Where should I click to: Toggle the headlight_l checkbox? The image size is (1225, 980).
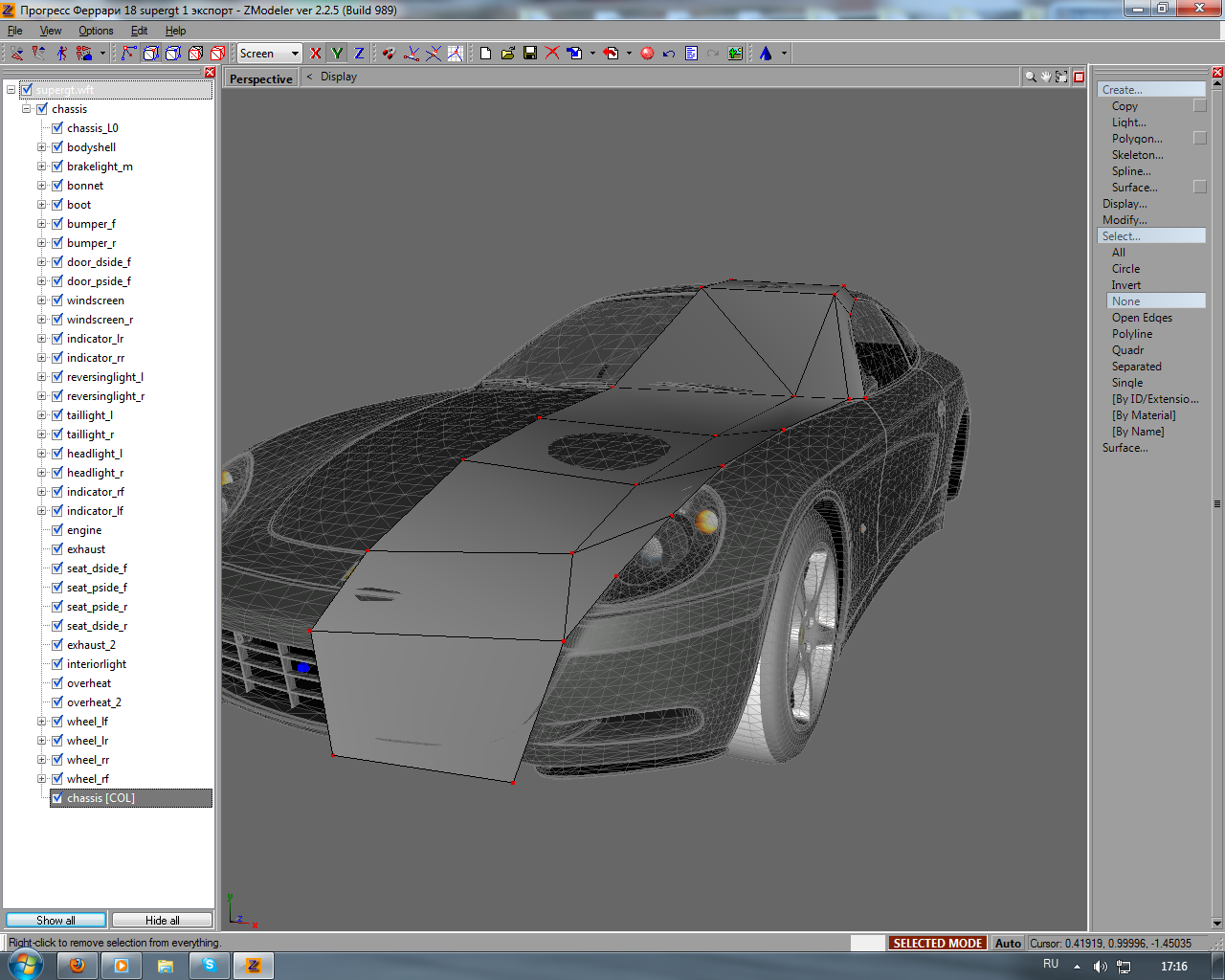tap(57, 454)
